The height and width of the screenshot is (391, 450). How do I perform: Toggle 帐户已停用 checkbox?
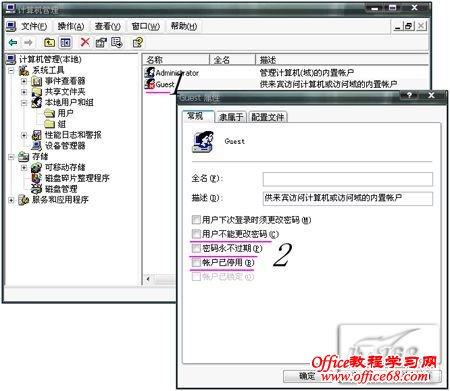point(196,263)
